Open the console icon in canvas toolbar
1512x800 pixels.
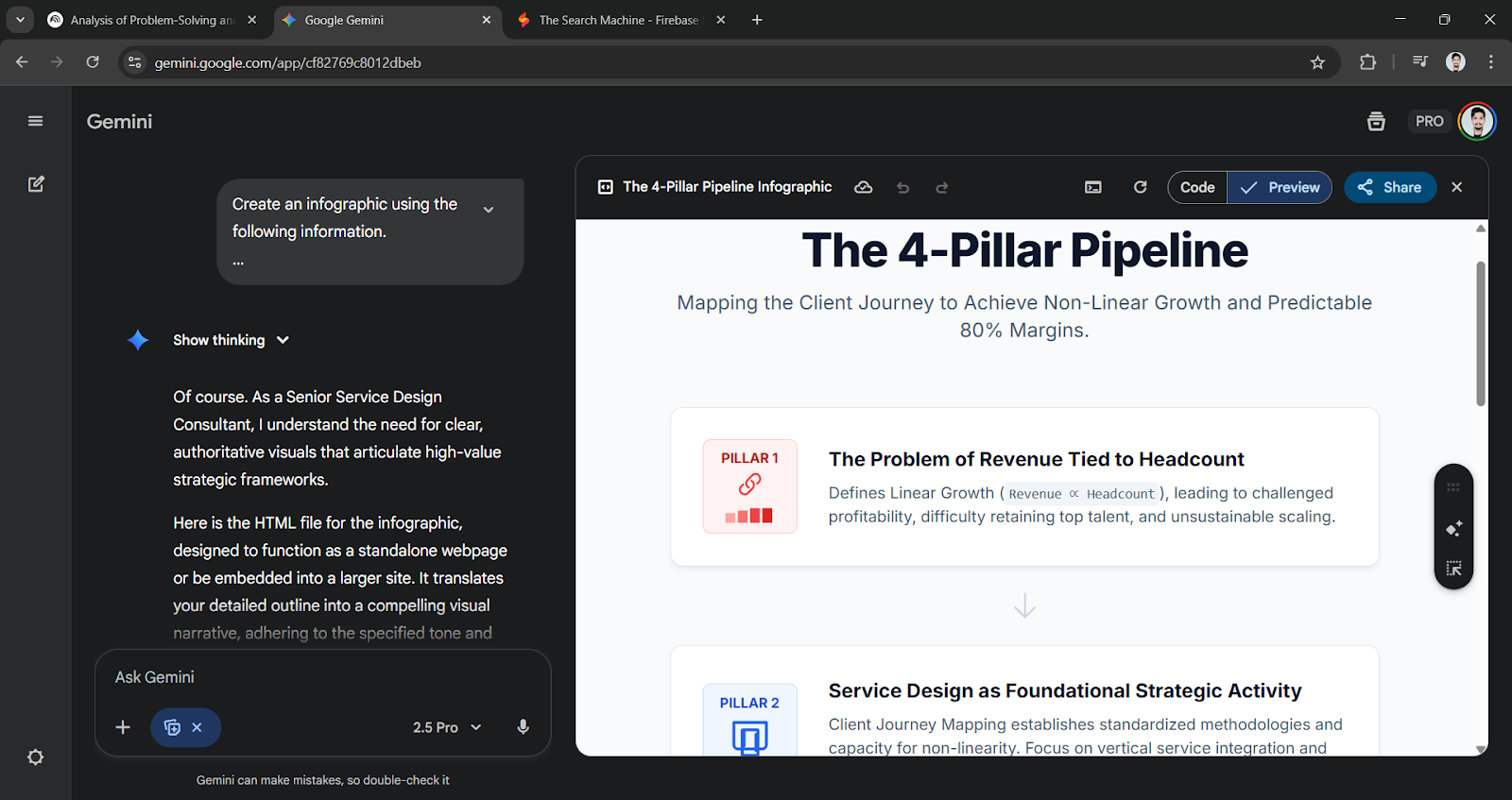point(1092,188)
